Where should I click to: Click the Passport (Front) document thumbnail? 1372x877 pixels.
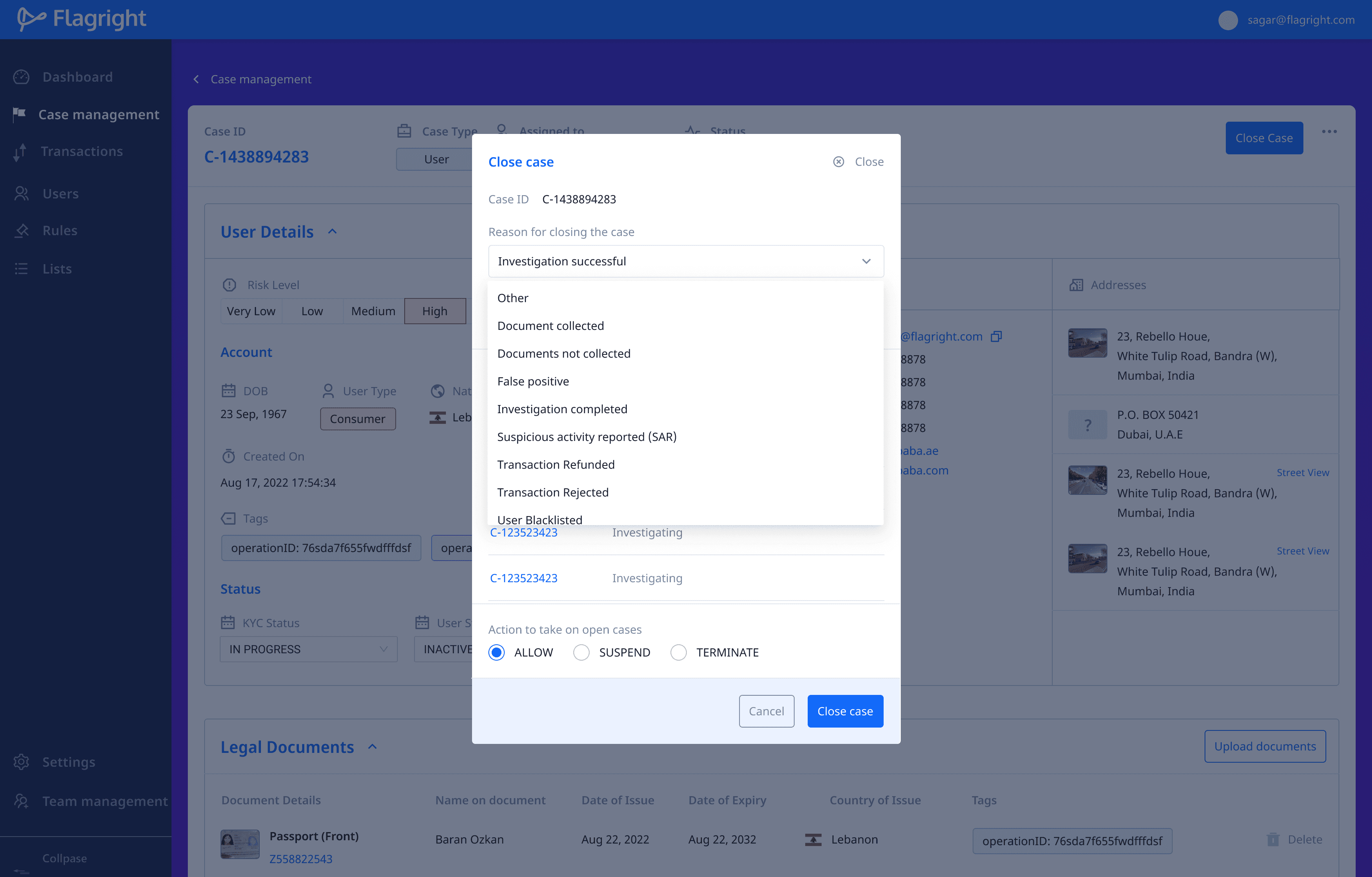click(240, 844)
